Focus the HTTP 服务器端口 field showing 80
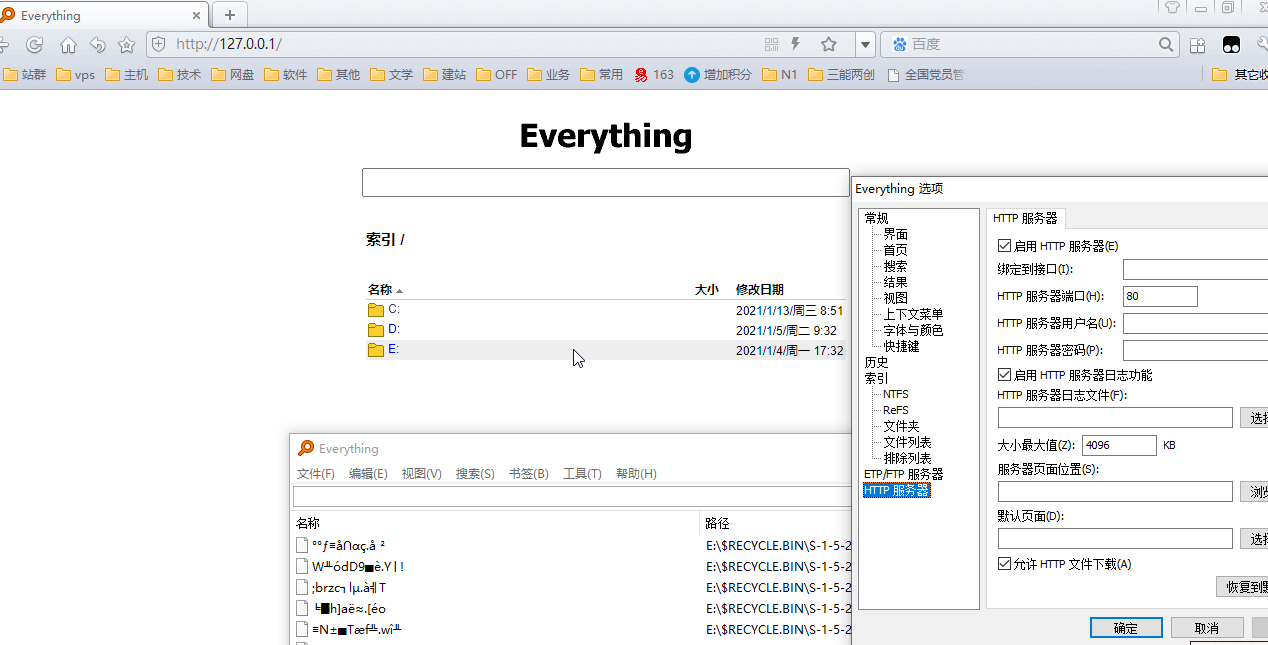 [x=1160, y=296]
